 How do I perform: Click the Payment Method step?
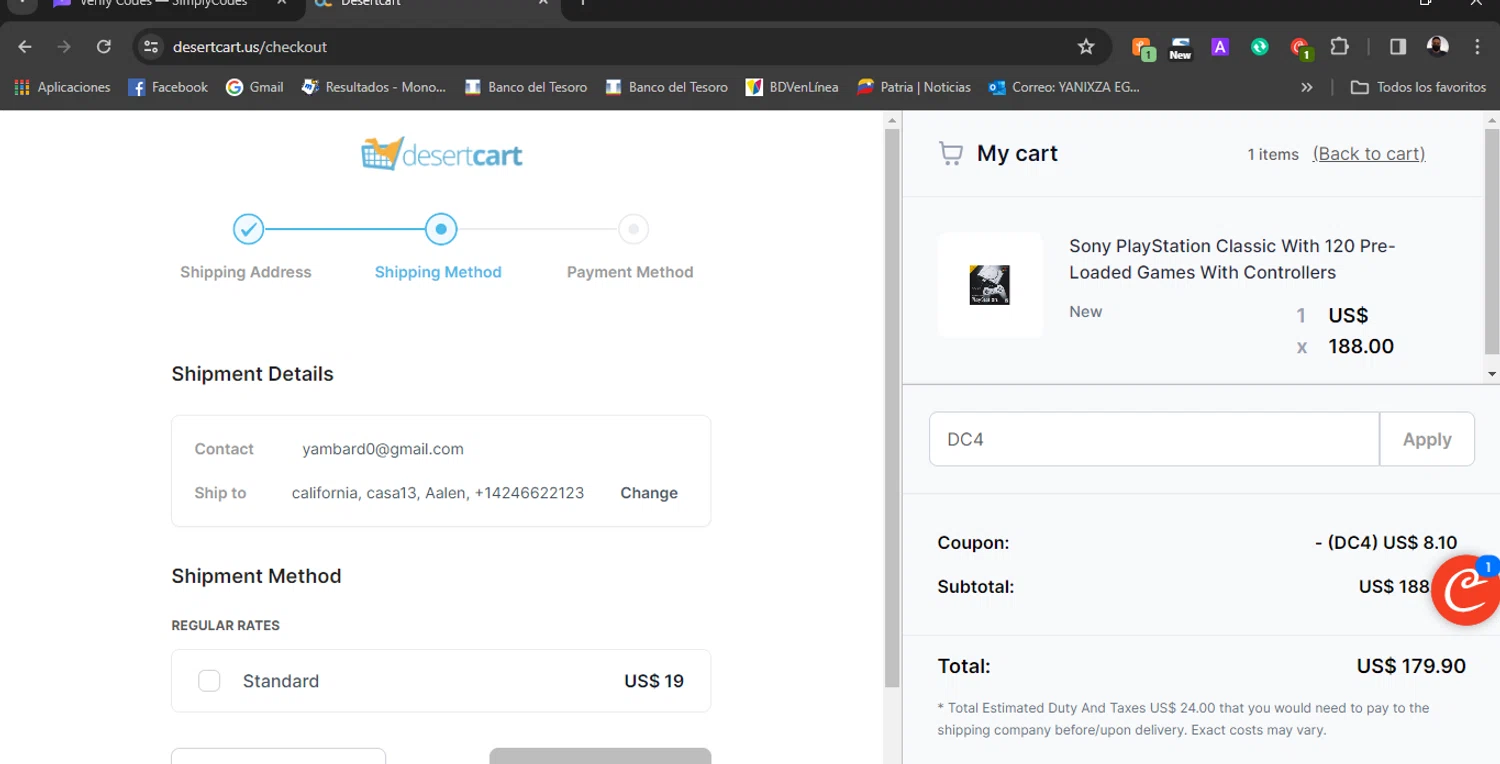[x=630, y=246]
